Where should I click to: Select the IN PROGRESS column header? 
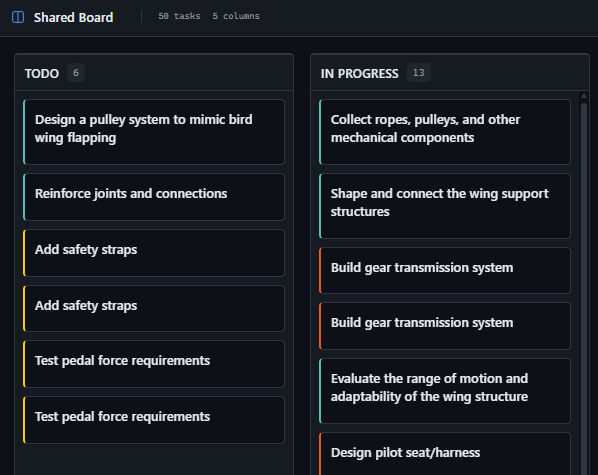point(450,73)
